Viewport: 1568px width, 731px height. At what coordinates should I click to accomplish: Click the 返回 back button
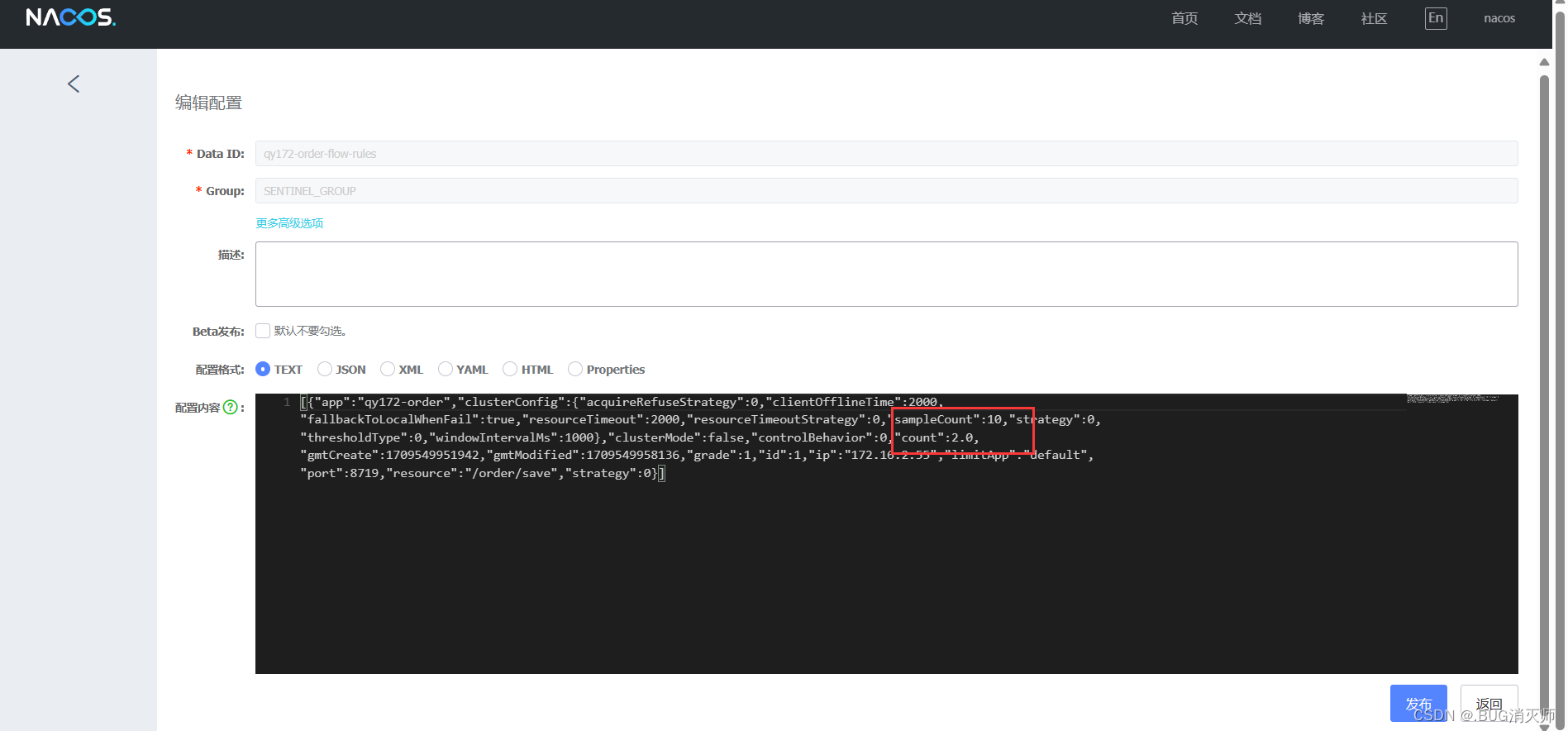[x=1489, y=703]
